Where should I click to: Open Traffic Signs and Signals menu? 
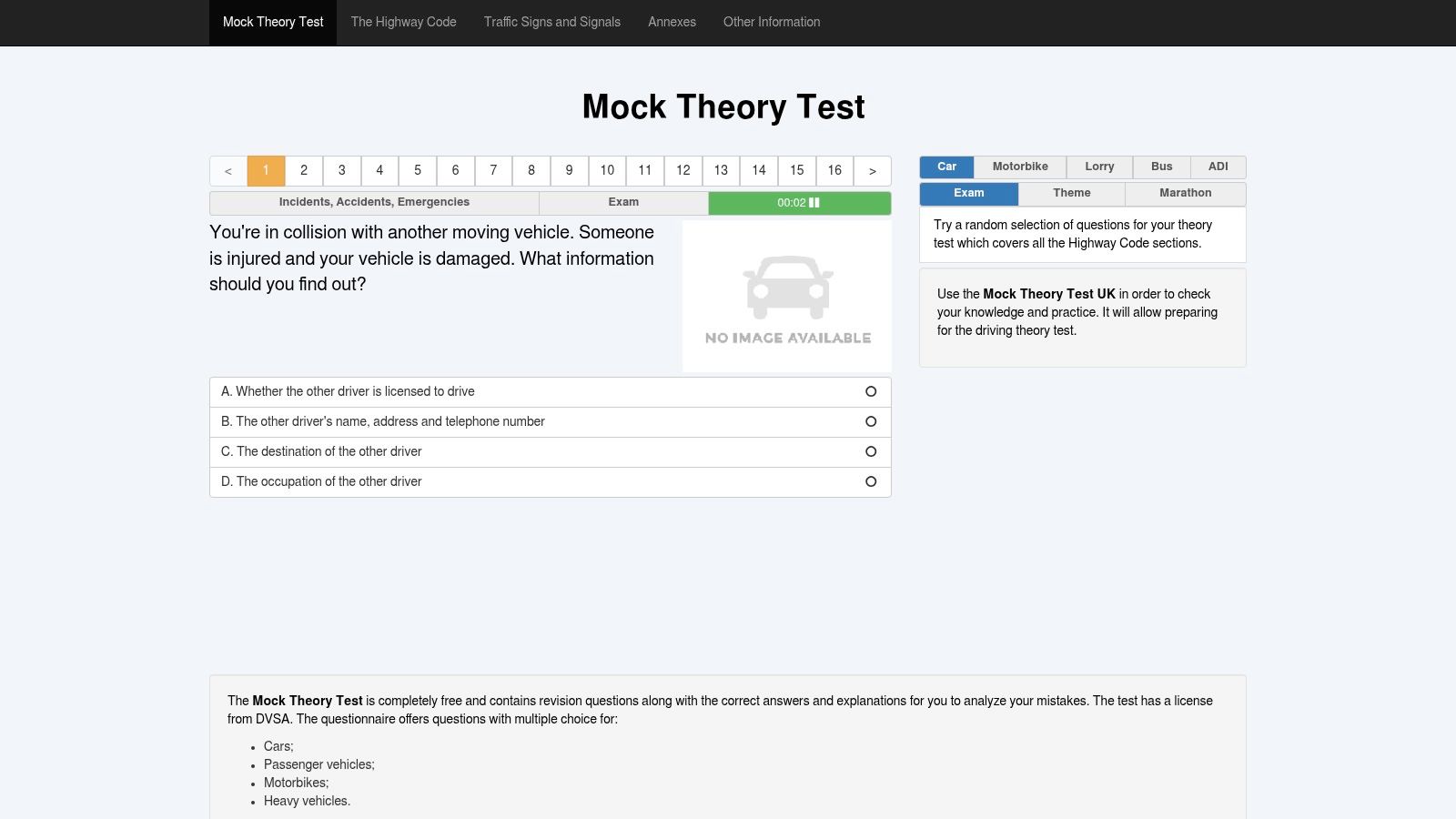(x=552, y=23)
